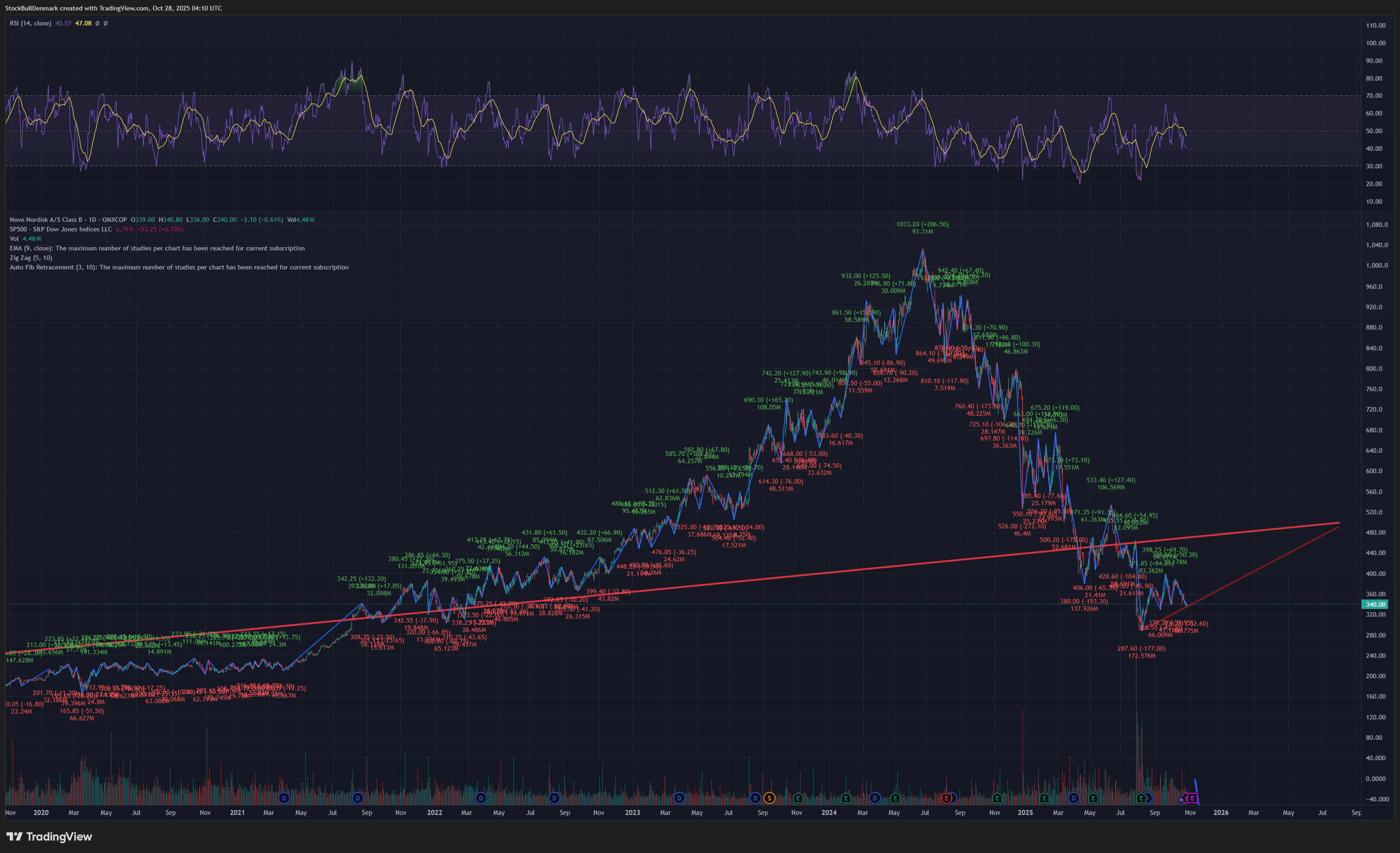1400x853 pixels.
Task: Select the 165.85 (-51.50) swing low label
Action: coord(82,710)
